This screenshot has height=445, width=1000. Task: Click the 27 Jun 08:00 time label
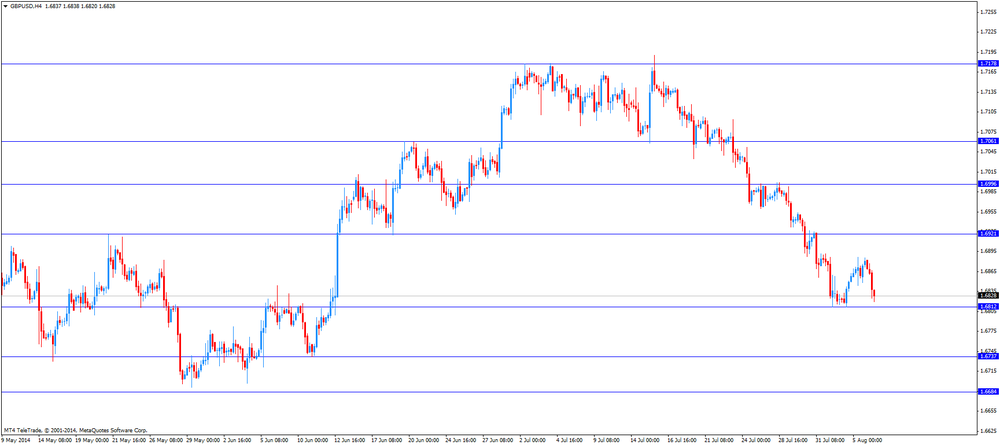497,440
